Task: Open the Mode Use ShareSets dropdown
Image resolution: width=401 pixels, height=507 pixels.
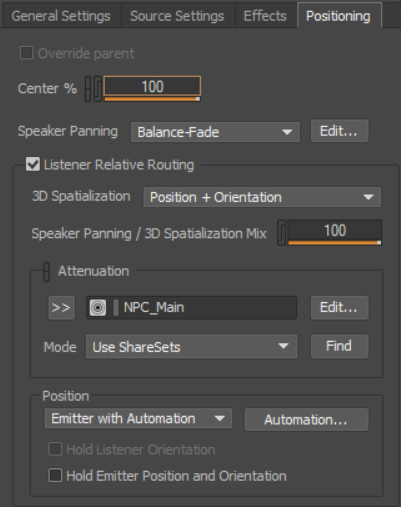Action: (x=191, y=347)
